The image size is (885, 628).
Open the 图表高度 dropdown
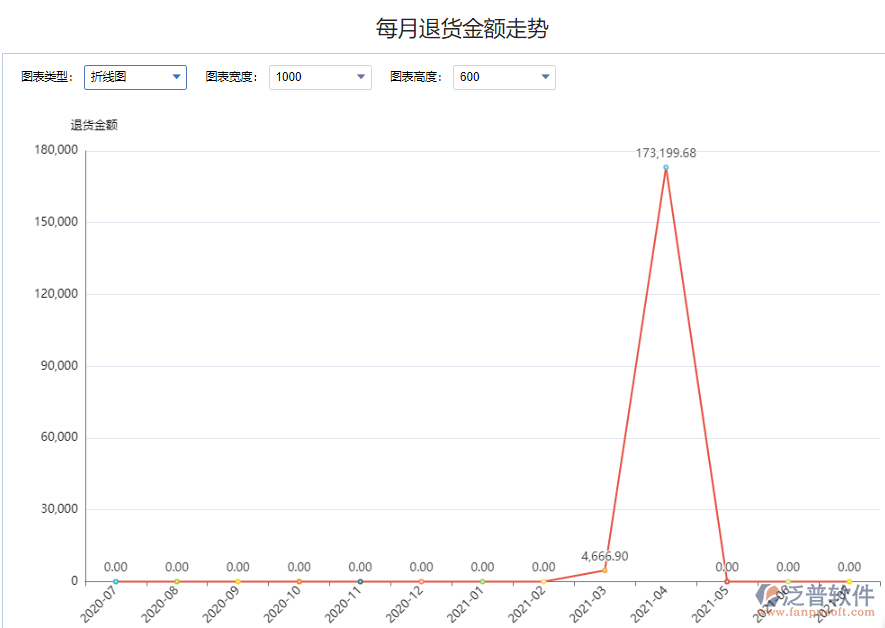pyautogui.click(x=543, y=76)
